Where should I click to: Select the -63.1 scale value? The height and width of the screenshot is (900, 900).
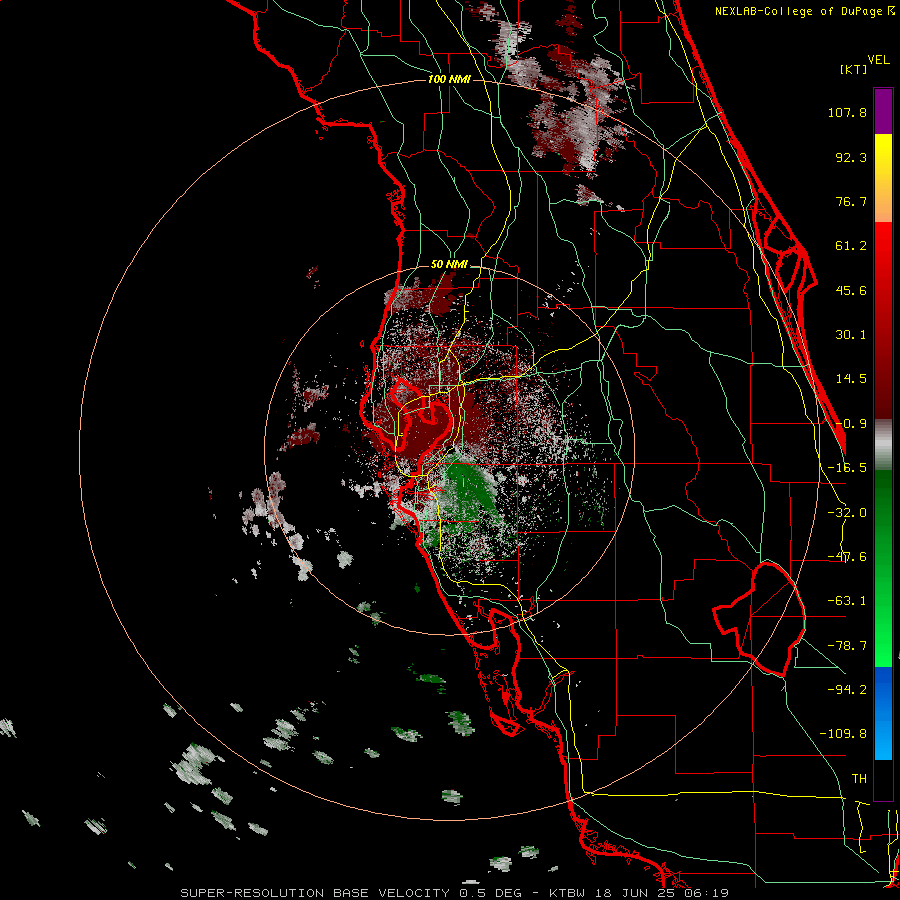point(847,601)
